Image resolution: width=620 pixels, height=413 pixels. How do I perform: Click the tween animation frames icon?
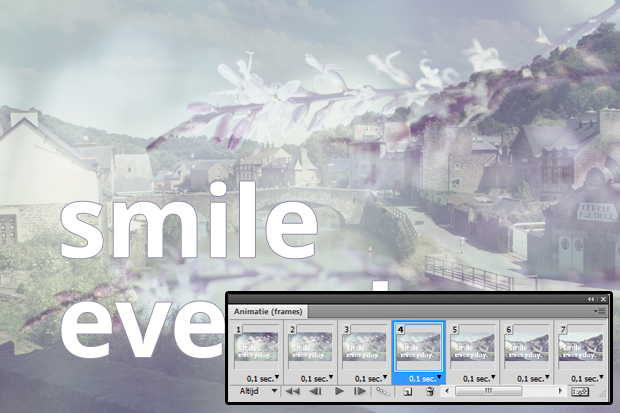click(383, 391)
